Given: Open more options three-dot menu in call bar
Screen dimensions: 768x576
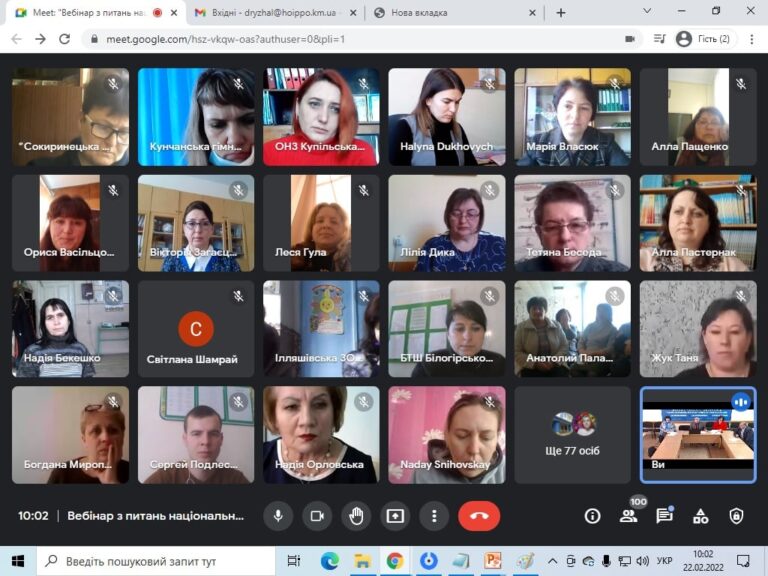Looking at the screenshot, I should point(434,516).
